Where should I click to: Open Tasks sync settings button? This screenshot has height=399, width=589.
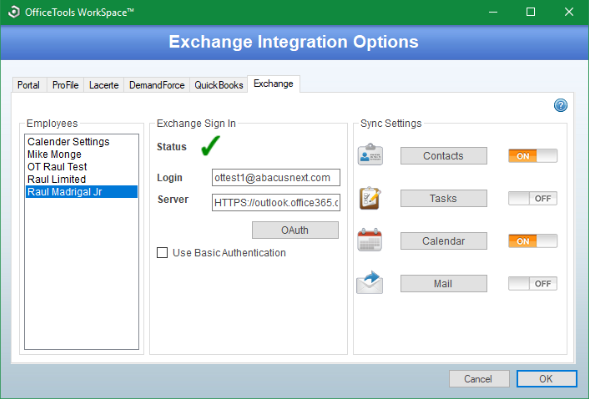444,198
